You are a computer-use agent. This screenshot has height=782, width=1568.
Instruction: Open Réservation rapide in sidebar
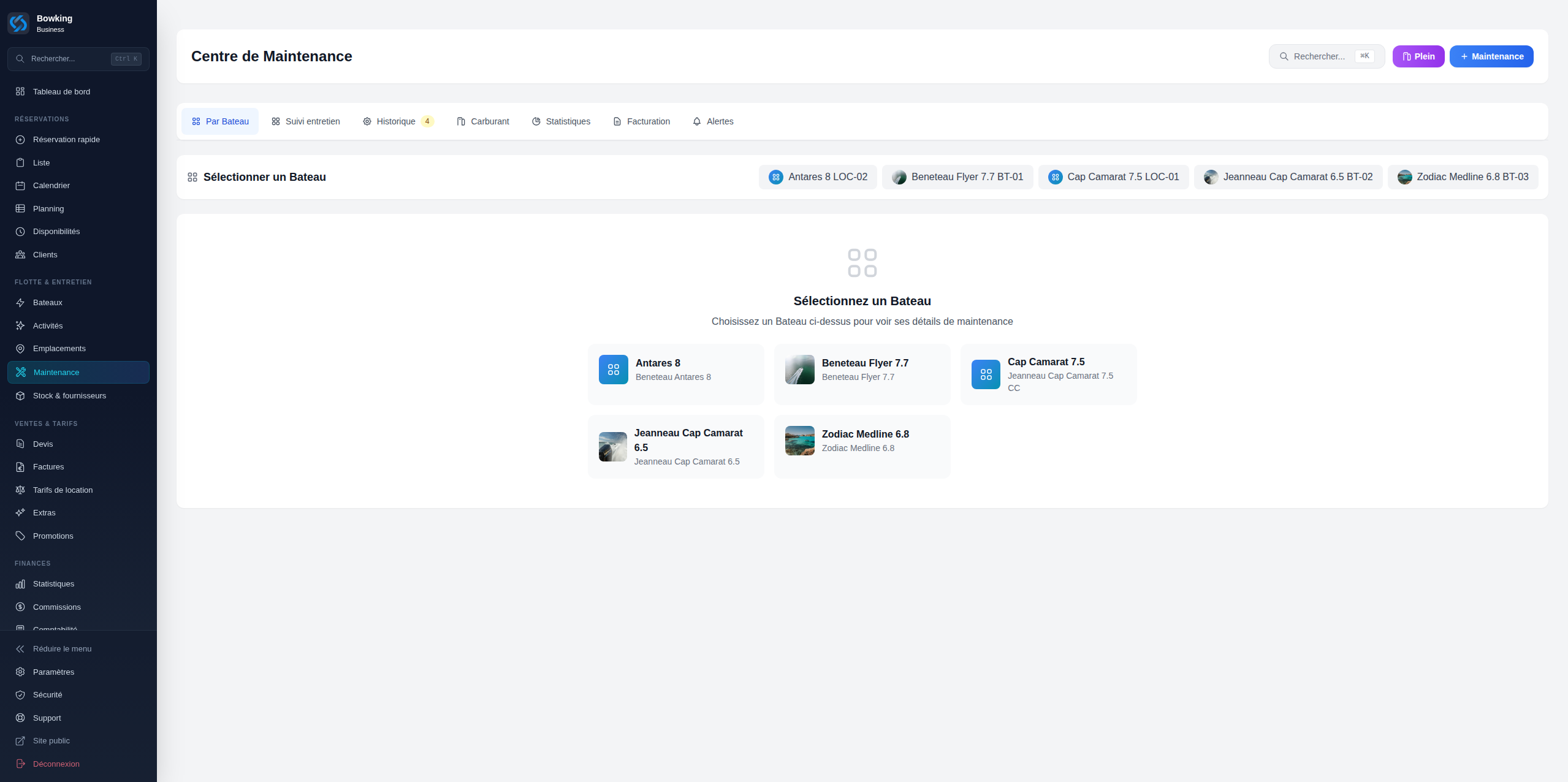click(x=78, y=140)
